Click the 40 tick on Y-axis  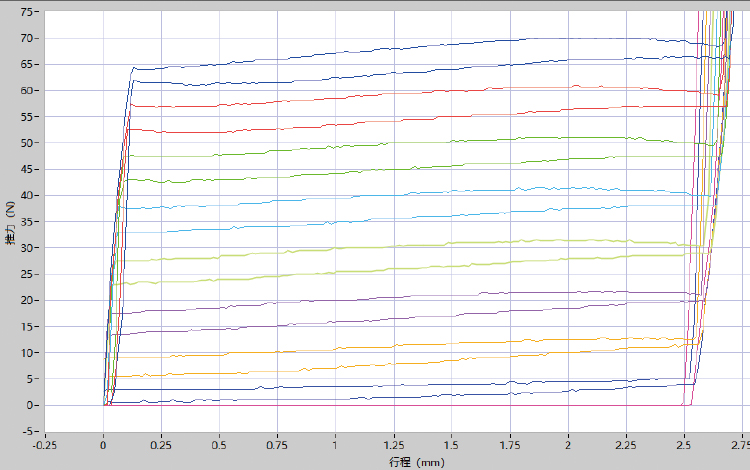pos(26,195)
